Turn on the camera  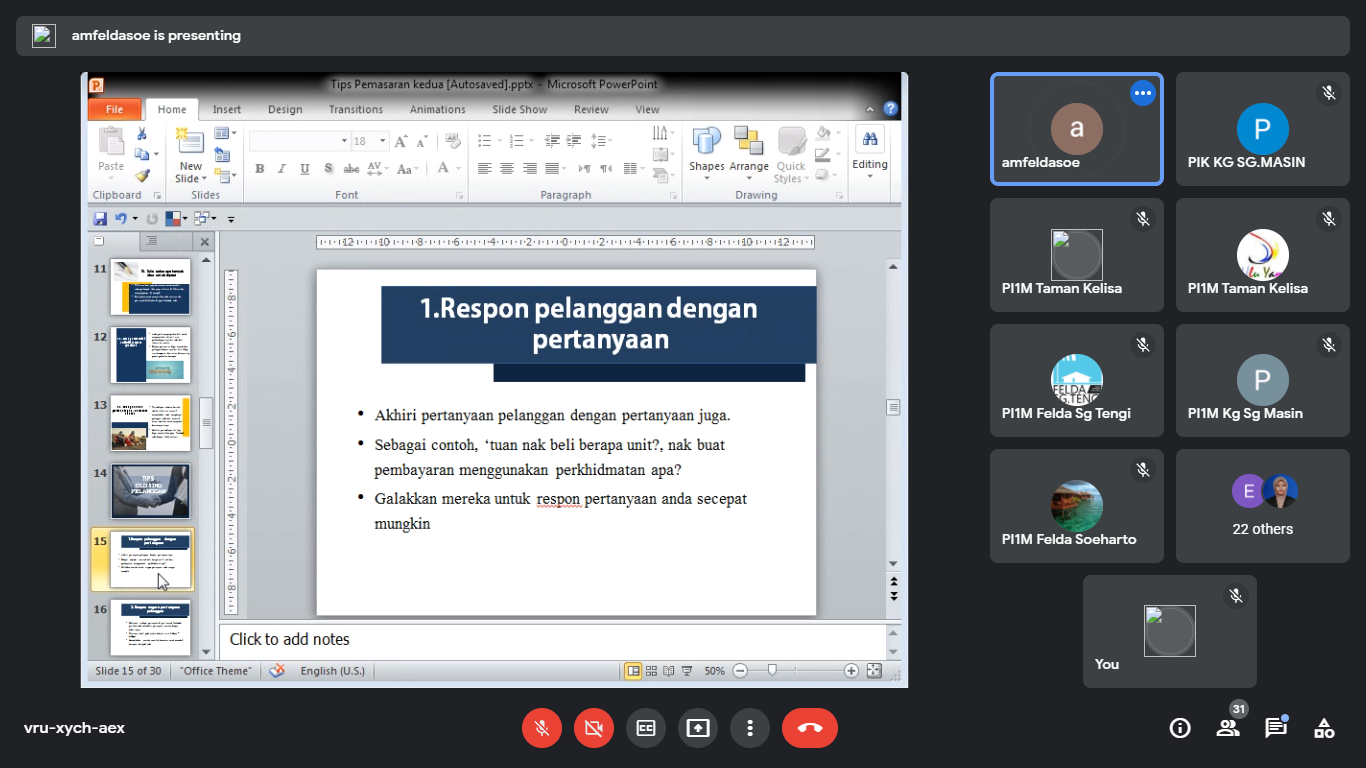(594, 728)
